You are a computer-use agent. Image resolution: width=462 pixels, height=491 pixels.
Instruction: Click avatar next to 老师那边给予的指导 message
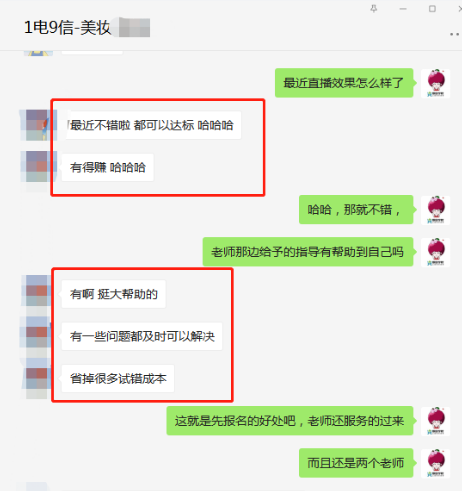pyautogui.click(x=436, y=252)
